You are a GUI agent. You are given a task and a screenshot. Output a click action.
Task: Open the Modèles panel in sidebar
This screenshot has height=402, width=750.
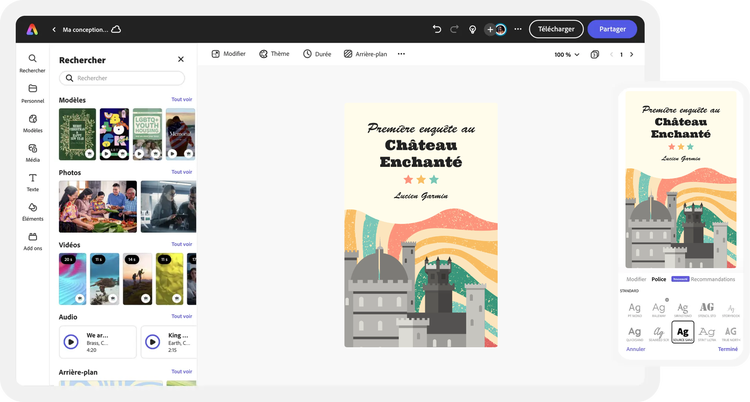(33, 123)
